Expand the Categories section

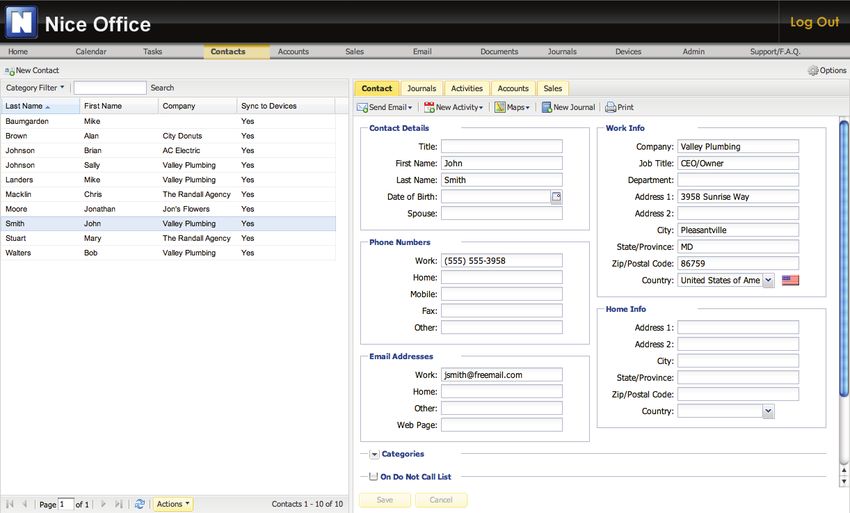point(374,454)
